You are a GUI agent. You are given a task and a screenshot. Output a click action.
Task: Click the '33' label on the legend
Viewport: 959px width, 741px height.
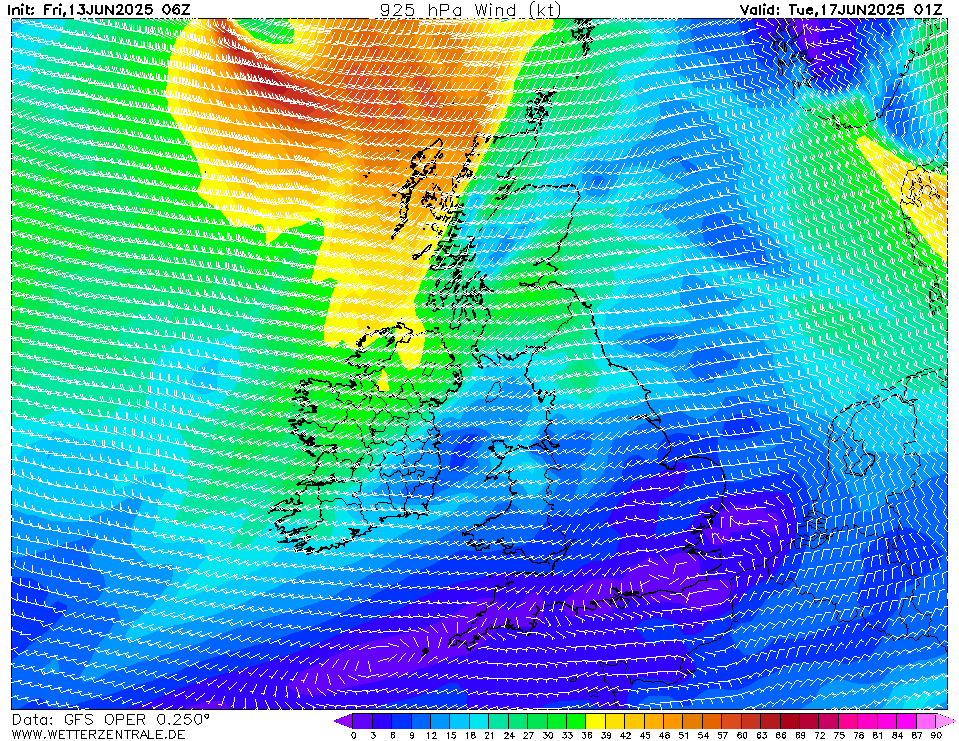click(x=567, y=735)
